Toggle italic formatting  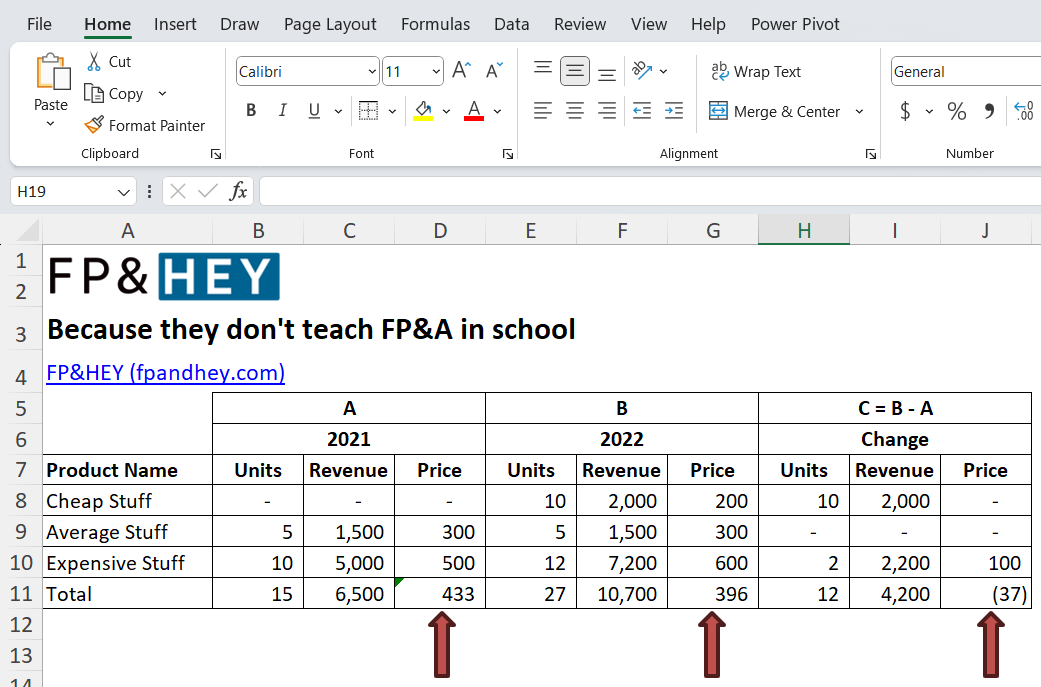(x=282, y=110)
